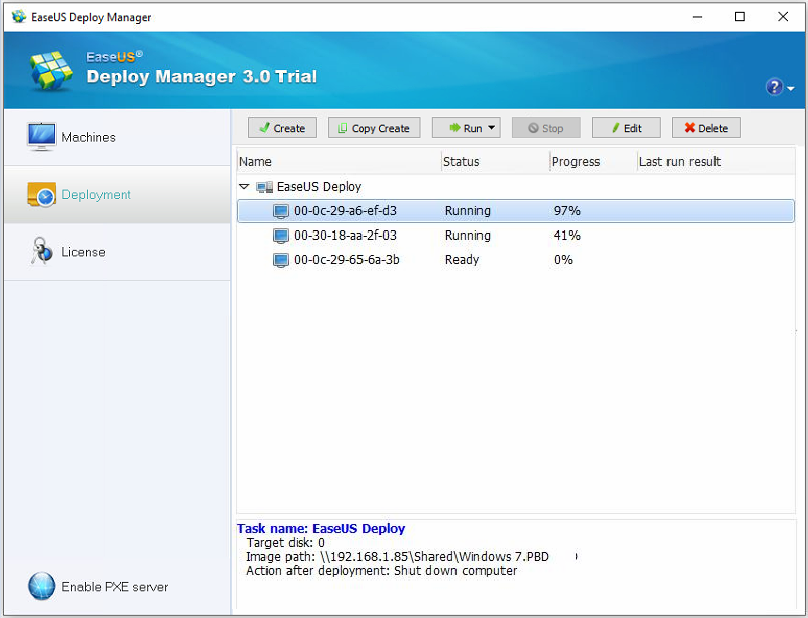
Task: Click the Action after deployment line
Action: pos(381,571)
